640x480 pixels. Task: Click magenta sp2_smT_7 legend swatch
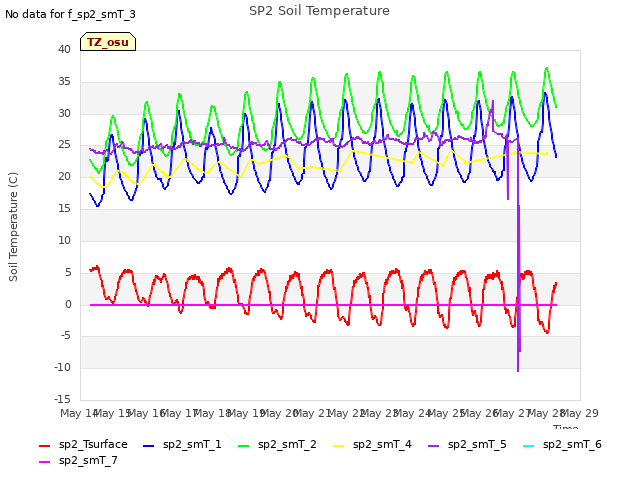pos(44,462)
